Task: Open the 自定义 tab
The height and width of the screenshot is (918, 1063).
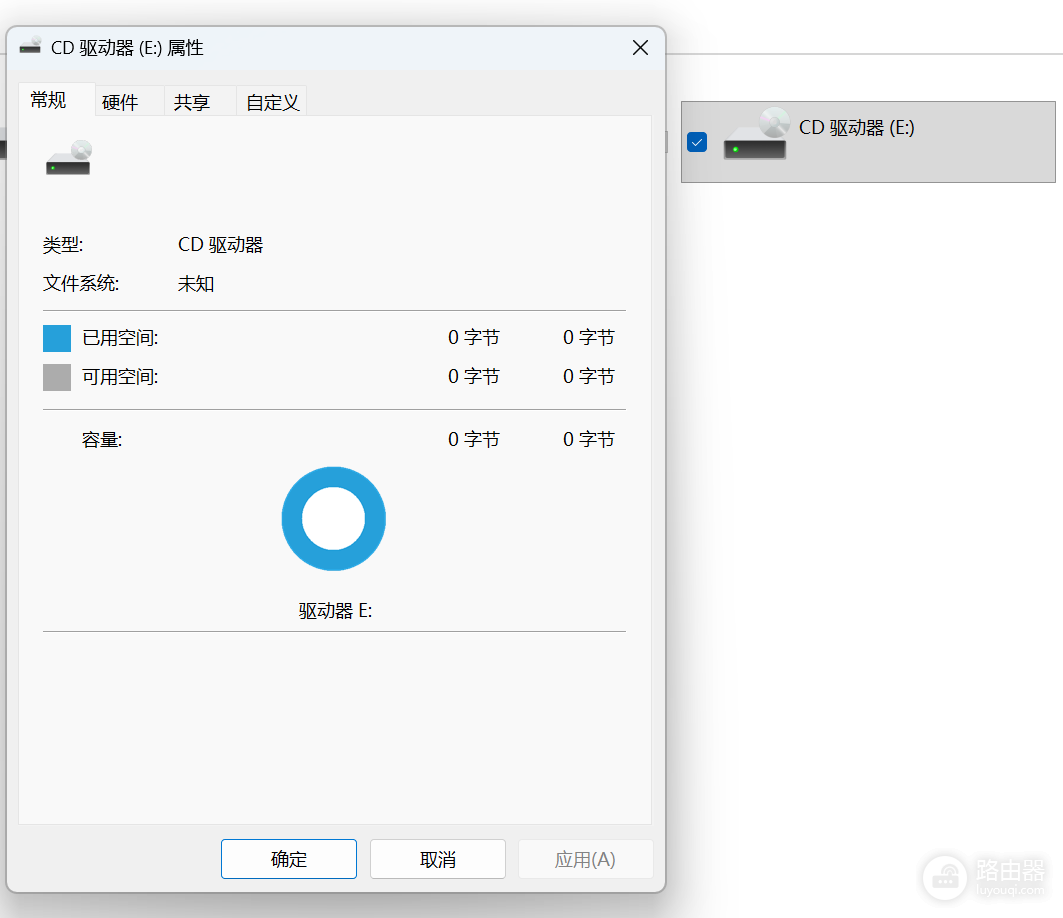Action: point(273,102)
